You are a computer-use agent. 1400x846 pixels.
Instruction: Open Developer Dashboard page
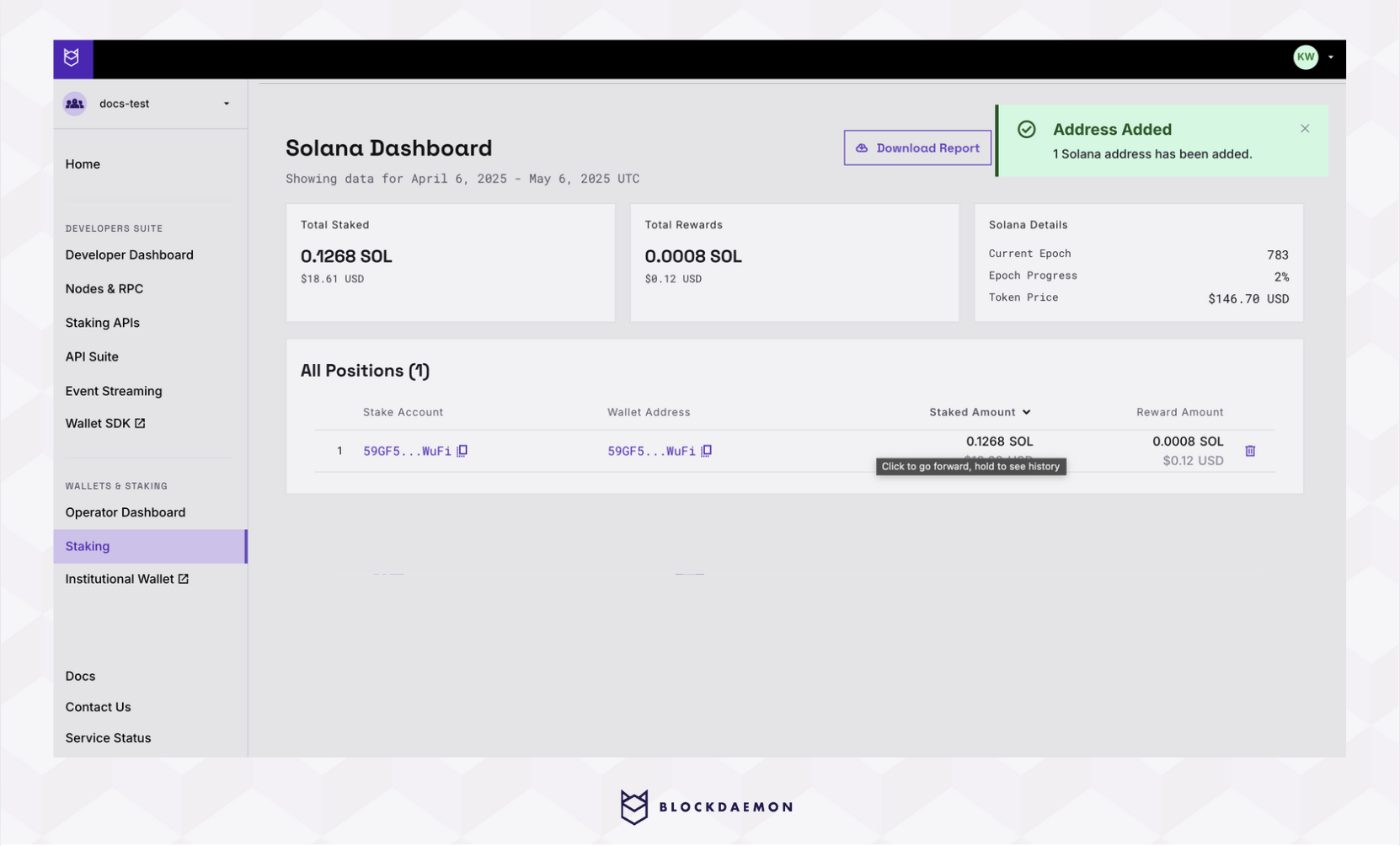click(x=130, y=254)
